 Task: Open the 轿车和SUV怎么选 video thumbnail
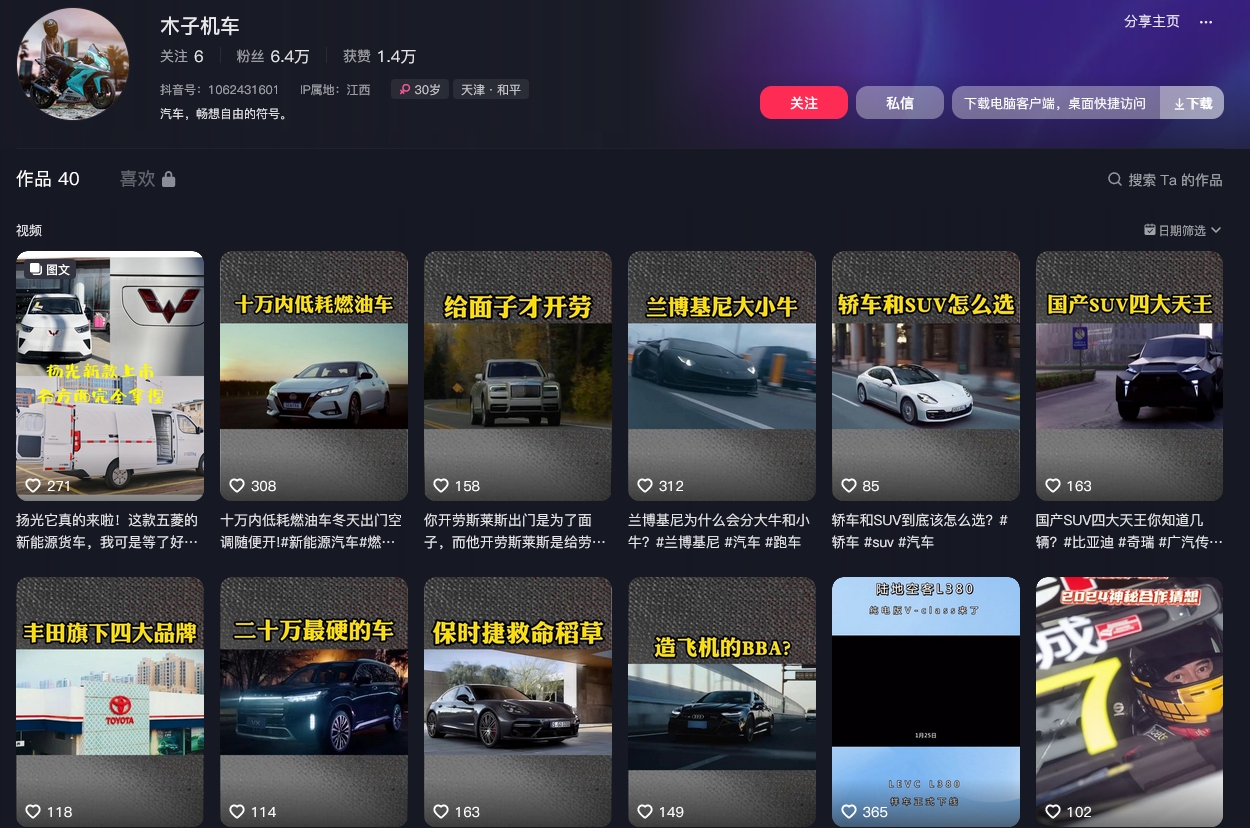926,376
